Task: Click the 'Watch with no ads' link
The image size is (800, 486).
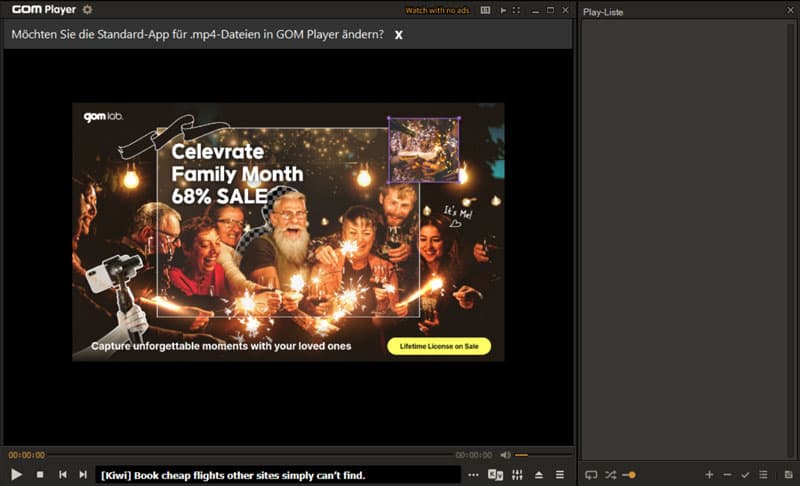Action: tap(437, 10)
